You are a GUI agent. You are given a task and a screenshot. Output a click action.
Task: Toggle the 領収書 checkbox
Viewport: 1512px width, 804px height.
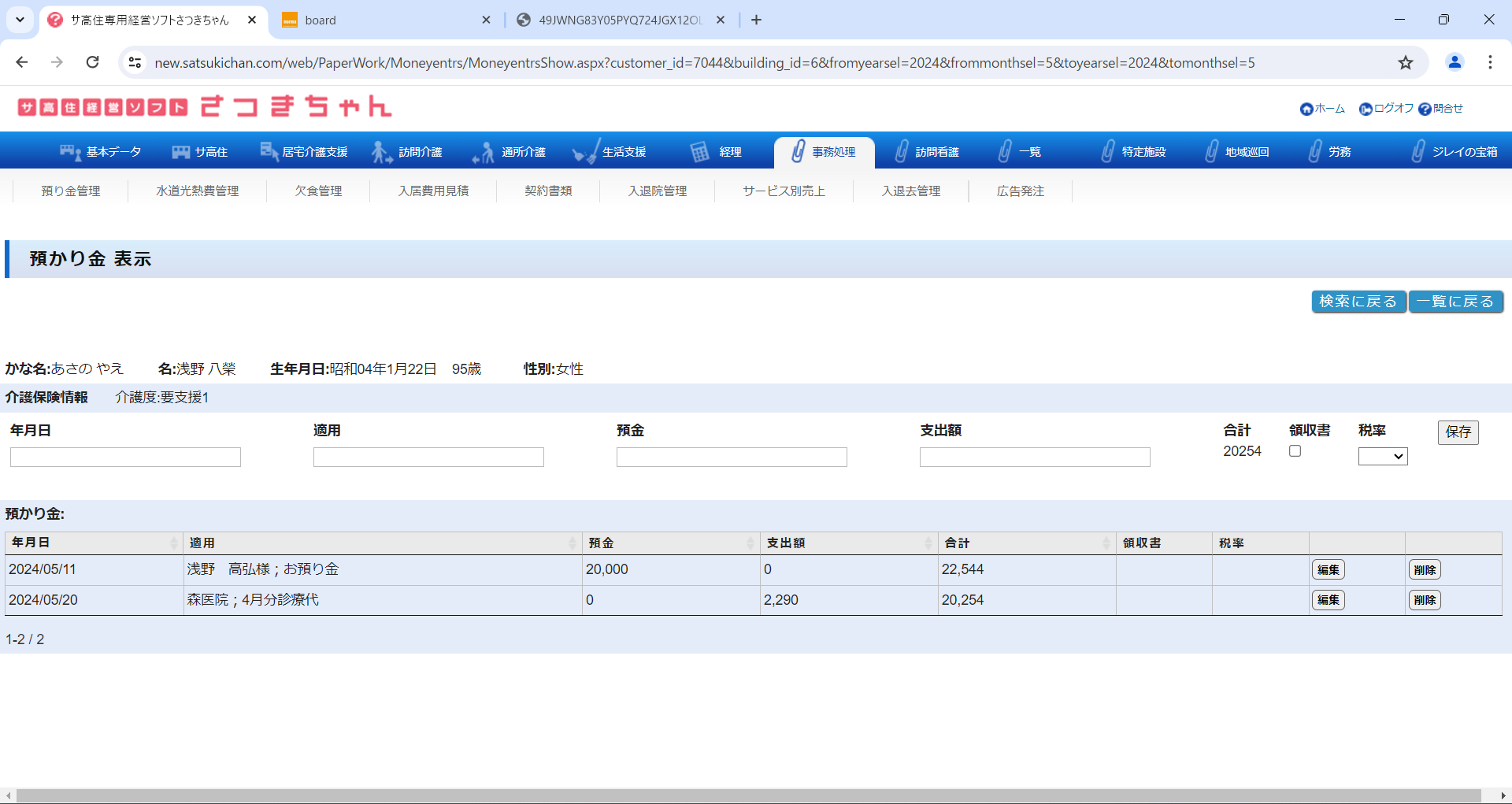(1295, 451)
